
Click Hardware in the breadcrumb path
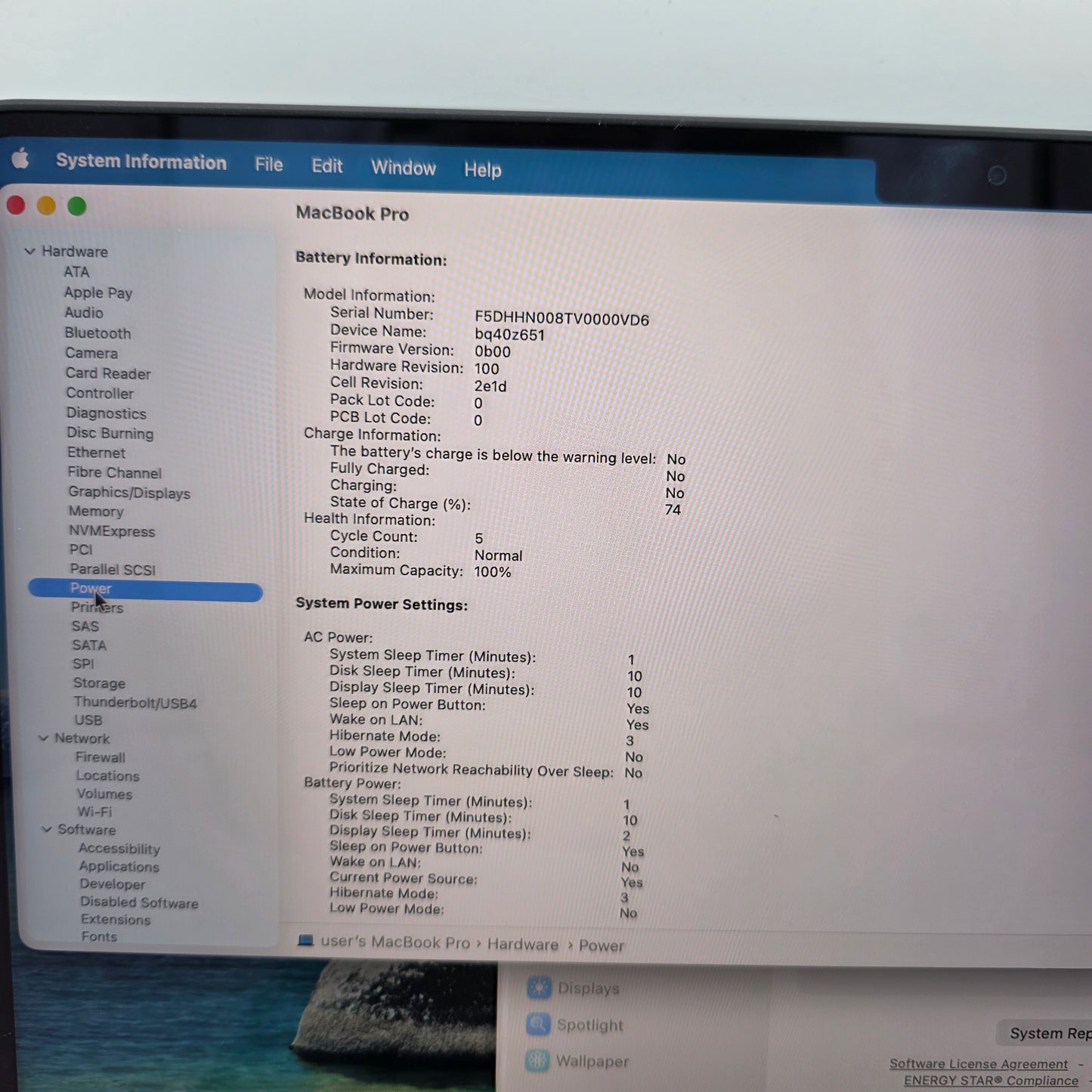523,944
